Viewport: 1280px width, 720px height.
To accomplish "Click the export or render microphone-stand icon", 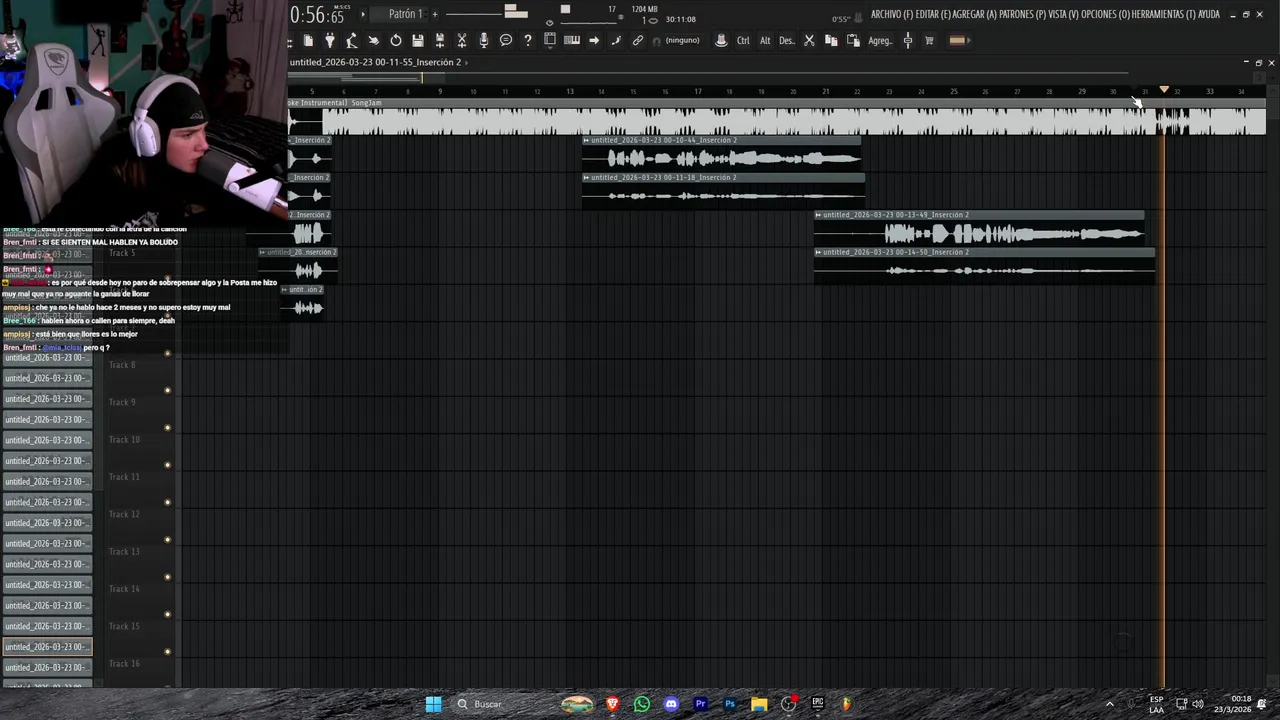I will (352, 40).
